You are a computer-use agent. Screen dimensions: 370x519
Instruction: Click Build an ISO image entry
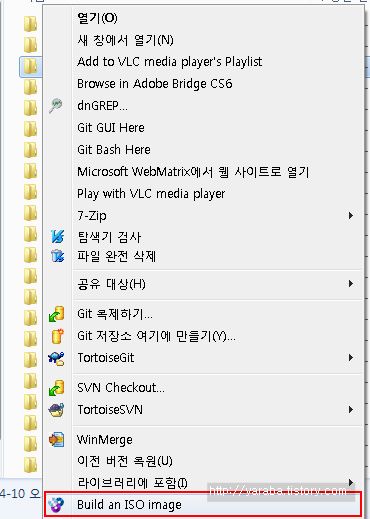pos(203,505)
